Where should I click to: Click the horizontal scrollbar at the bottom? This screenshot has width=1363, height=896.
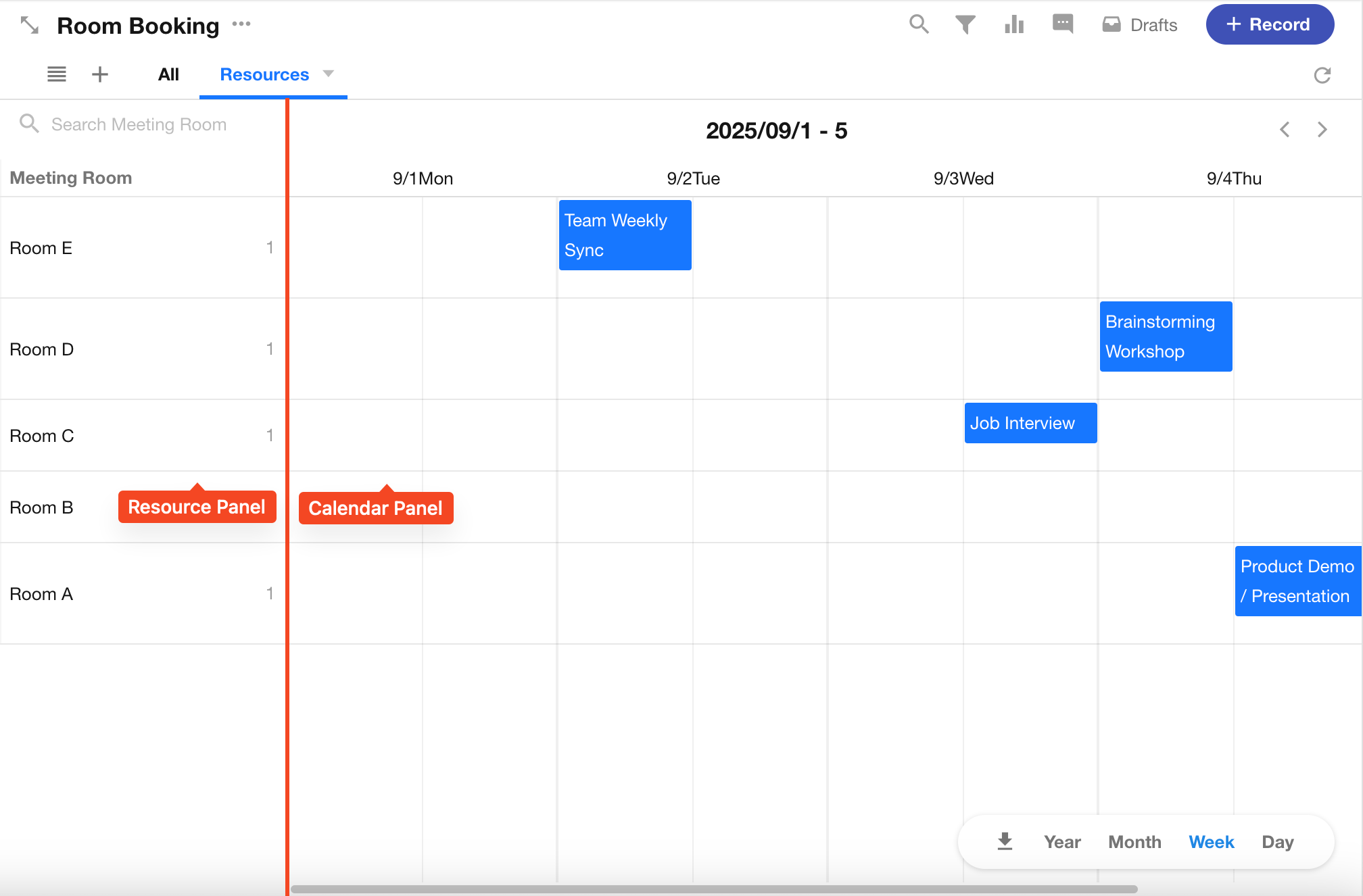[x=713, y=889]
